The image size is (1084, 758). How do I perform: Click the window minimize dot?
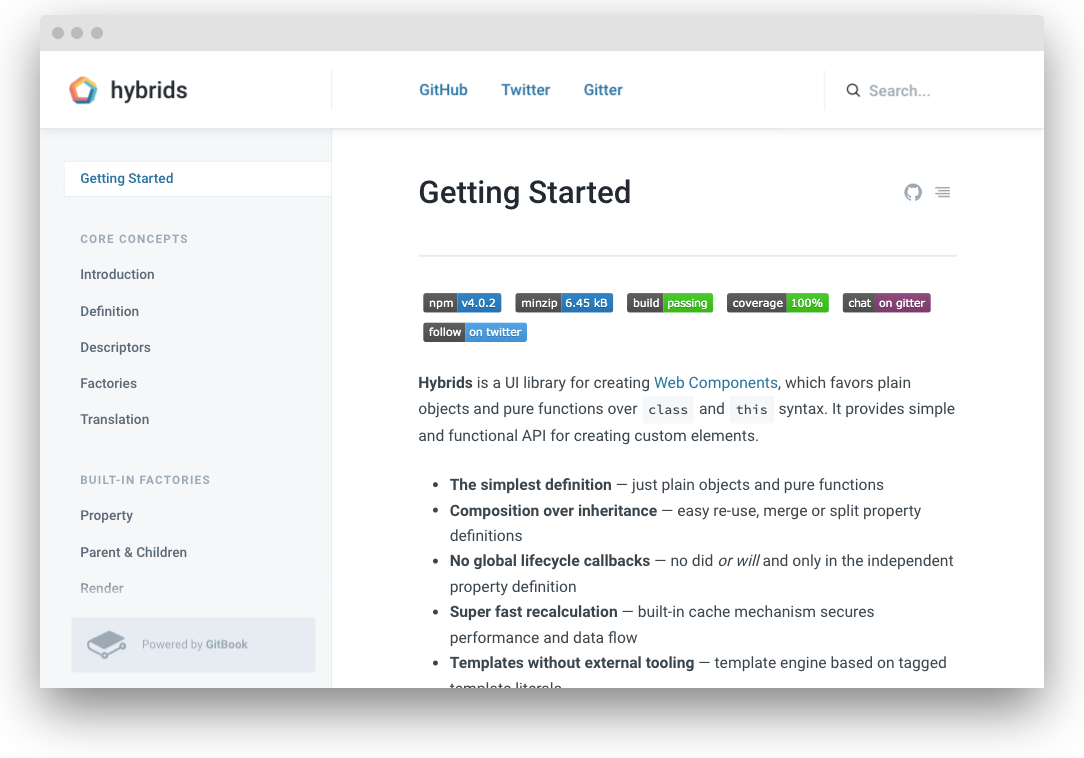click(x=77, y=33)
